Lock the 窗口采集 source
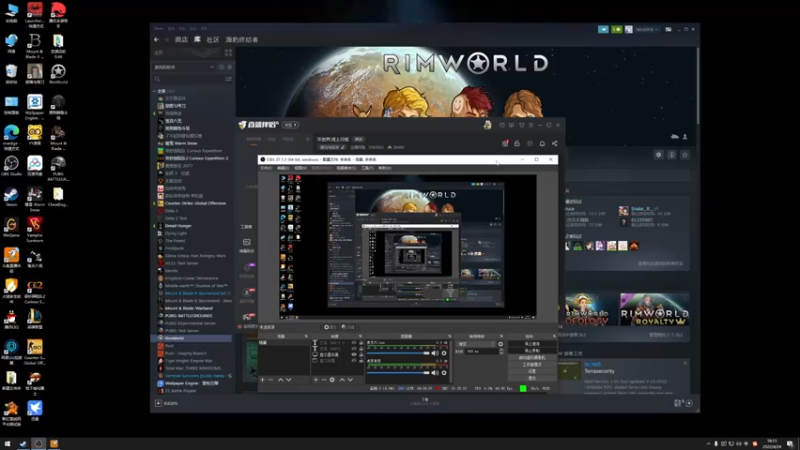The height and width of the screenshot is (450, 800). pyautogui.click(x=361, y=361)
